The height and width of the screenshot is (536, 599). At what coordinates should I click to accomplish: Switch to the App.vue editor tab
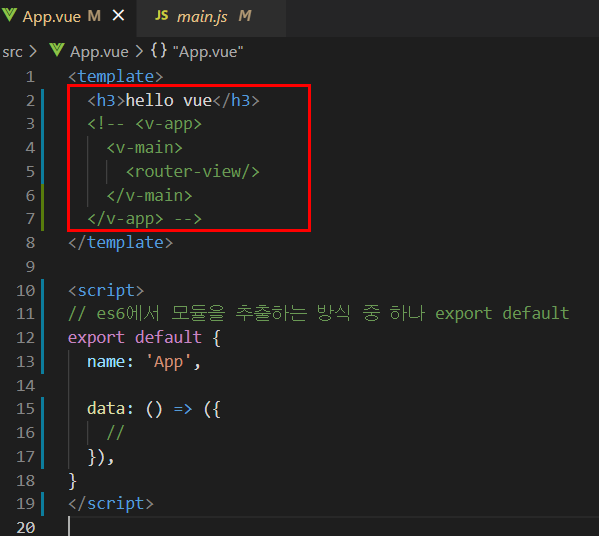[x=68, y=17]
